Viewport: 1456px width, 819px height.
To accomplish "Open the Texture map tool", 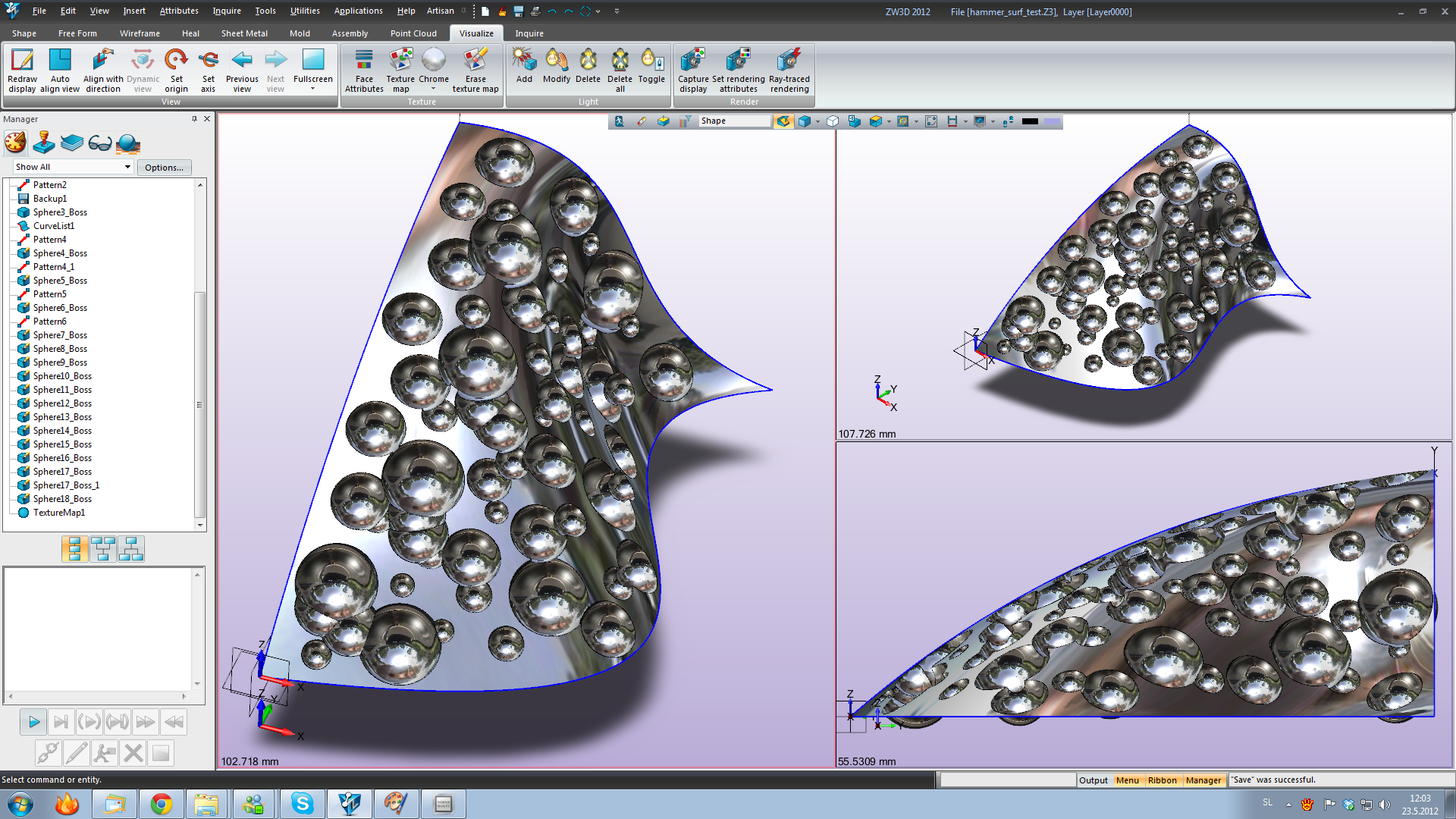I will (400, 61).
